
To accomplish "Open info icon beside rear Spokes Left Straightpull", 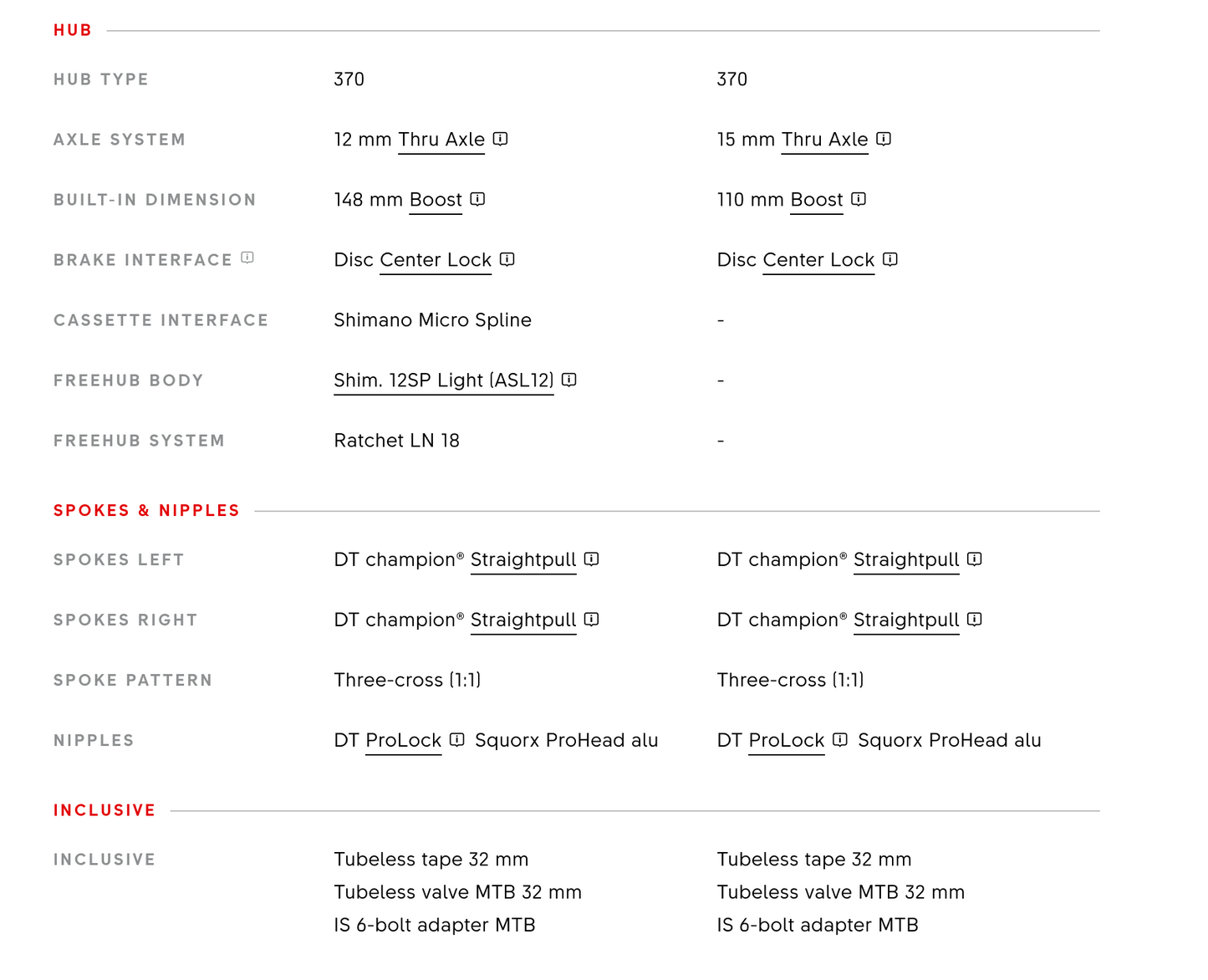I will [592, 559].
